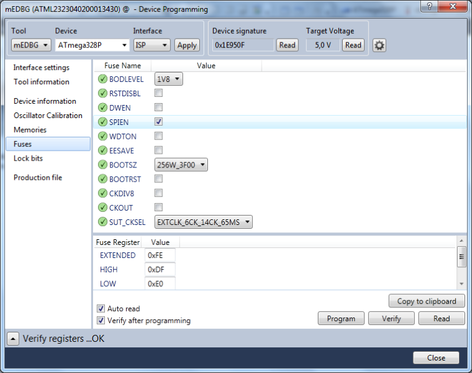Click the green check icon beside WDTON
Viewport: 472px width, 373px height.
[x=102, y=136]
